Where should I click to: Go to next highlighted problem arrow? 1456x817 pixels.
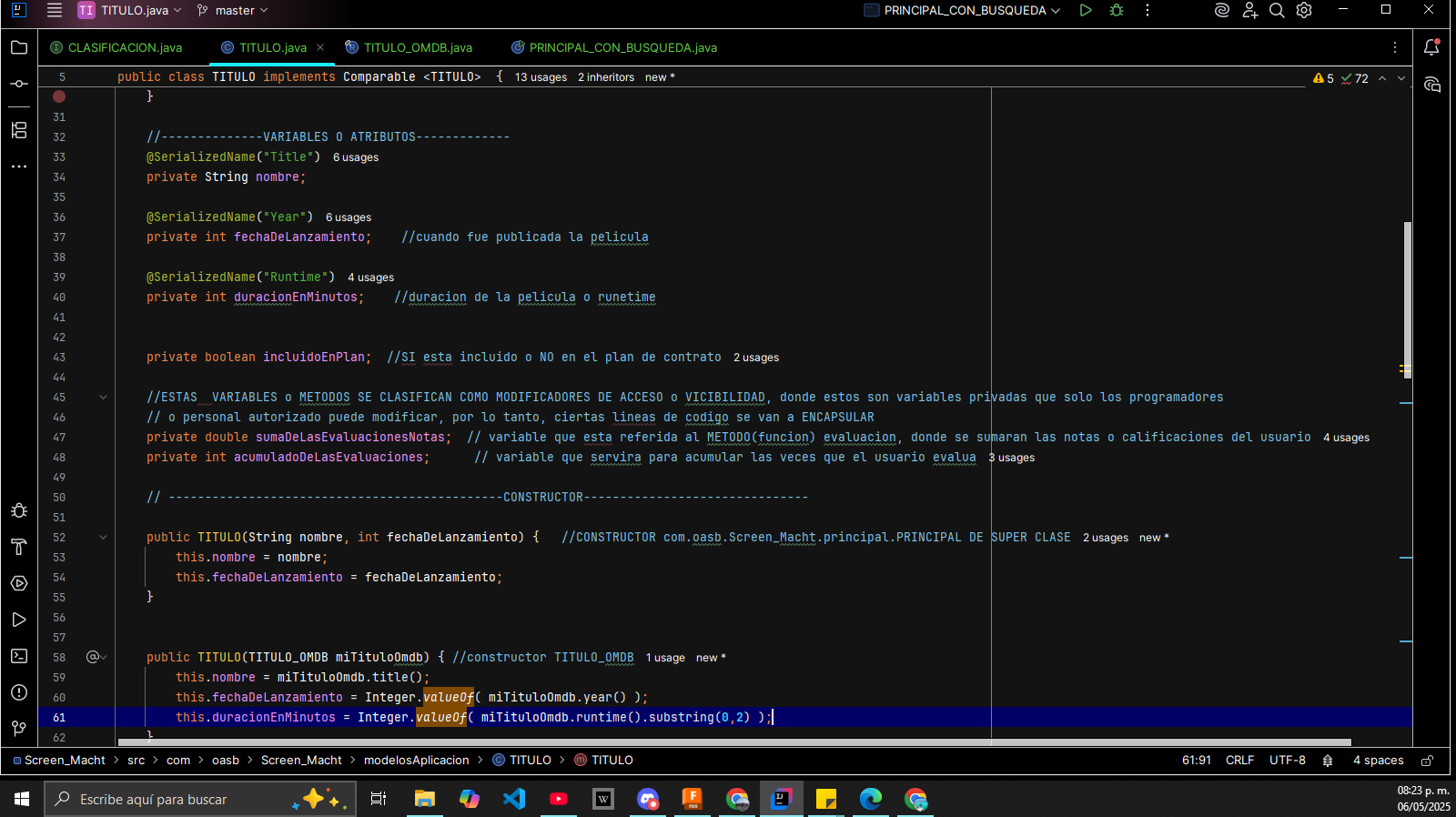1401,78
